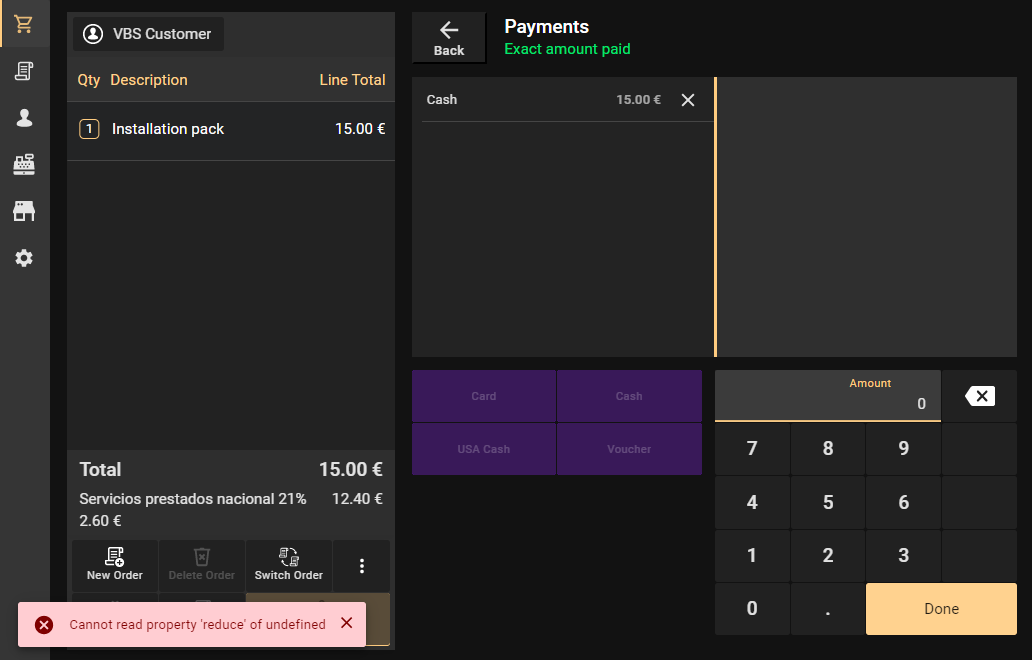Open the three-dot more options menu
1032x660 pixels.
(x=361, y=566)
